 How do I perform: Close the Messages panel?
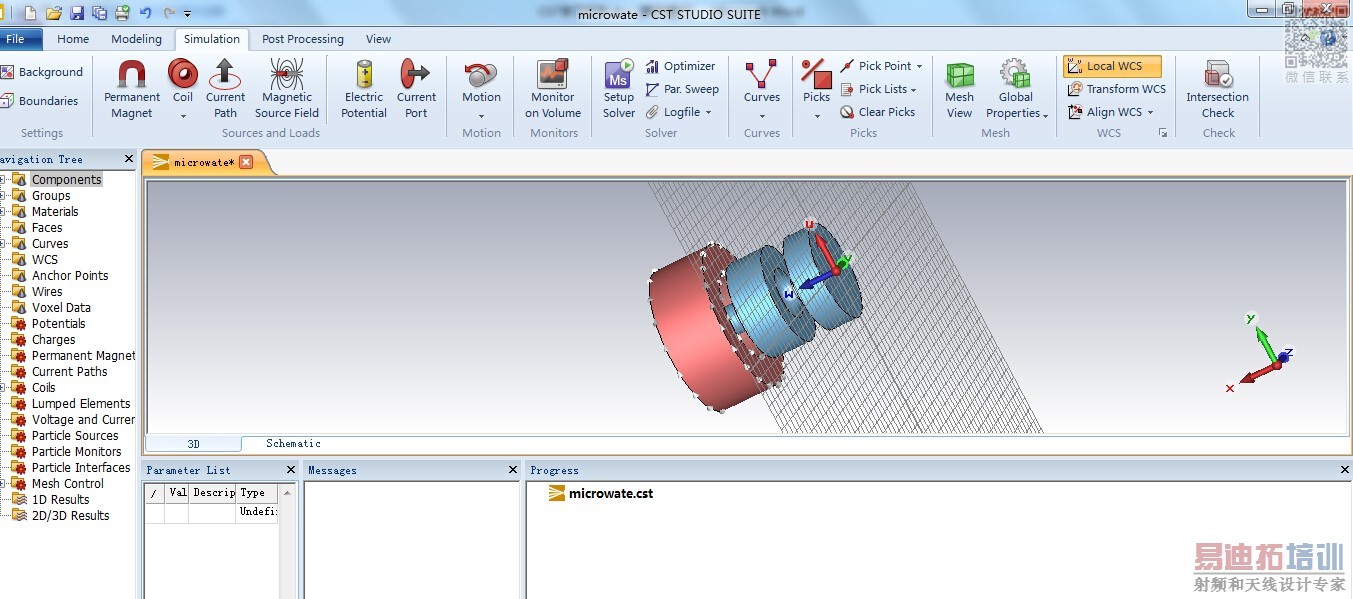[x=513, y=470]
